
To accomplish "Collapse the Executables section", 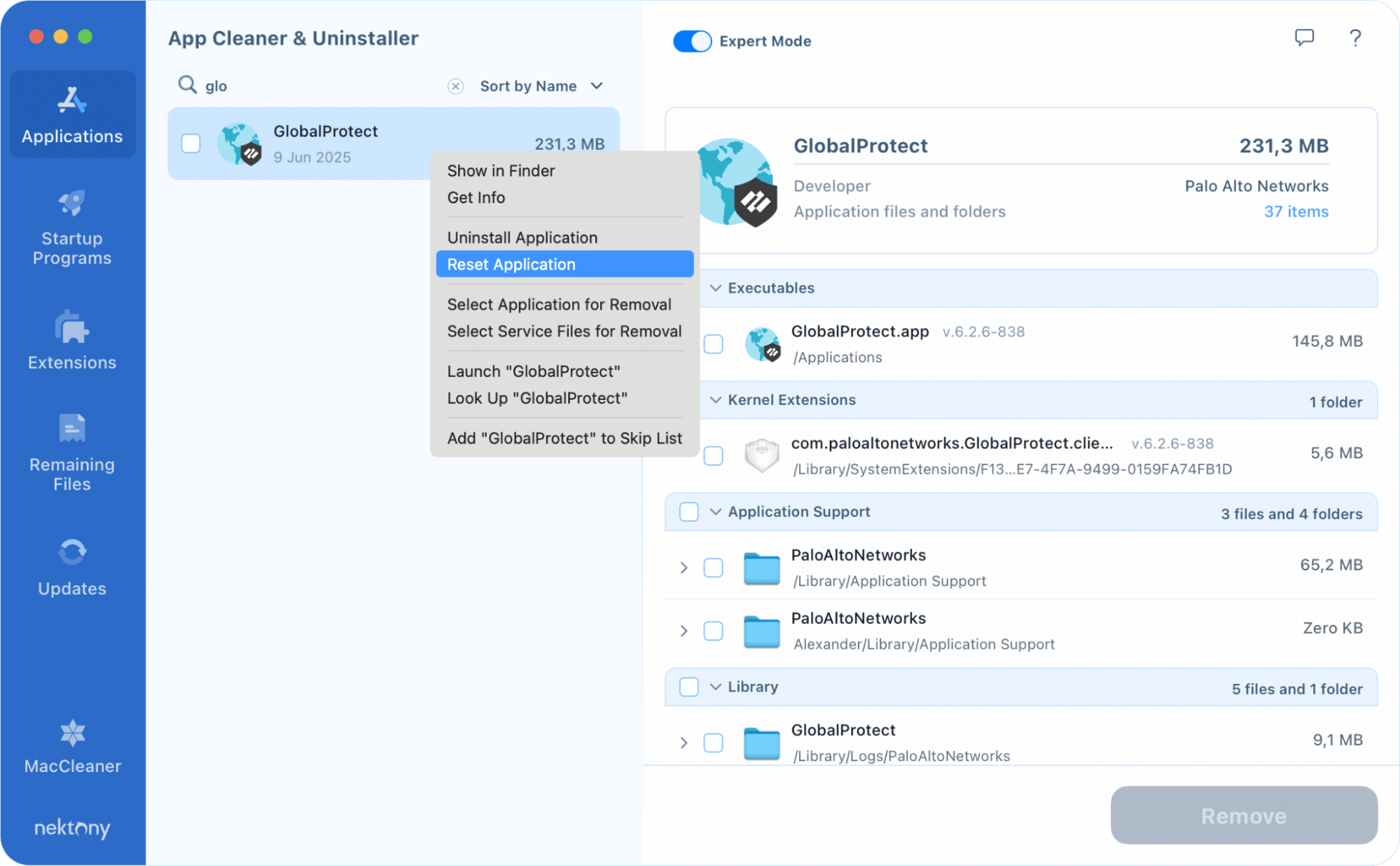I will point(715,288).
